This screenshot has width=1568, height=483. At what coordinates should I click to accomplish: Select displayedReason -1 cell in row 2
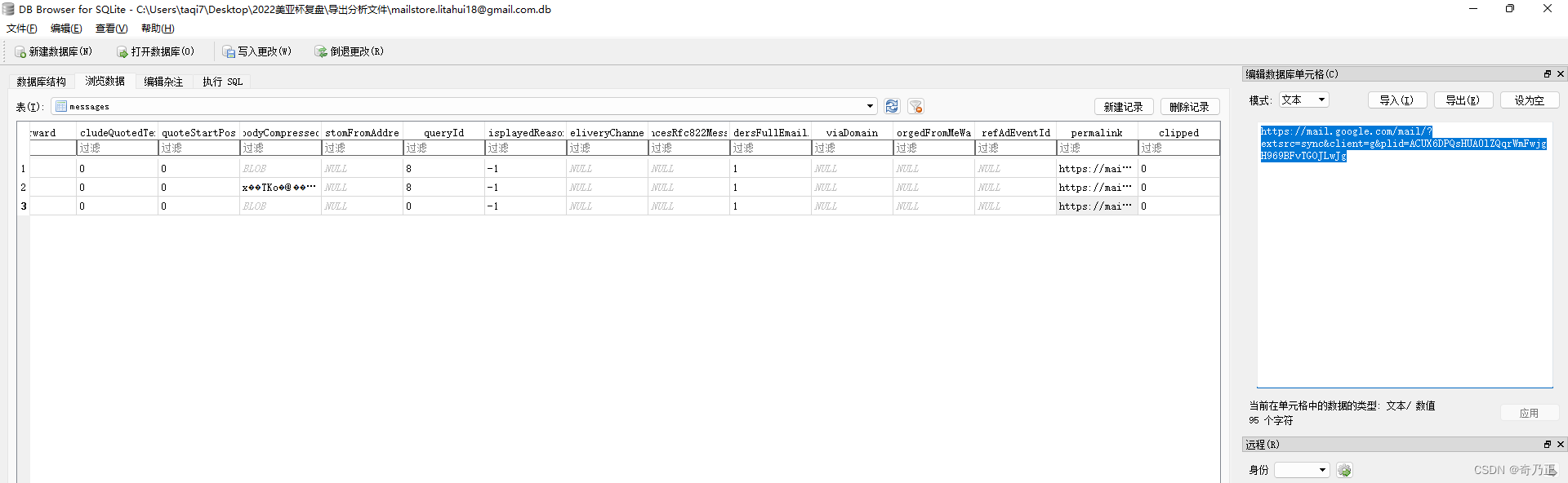525,188
